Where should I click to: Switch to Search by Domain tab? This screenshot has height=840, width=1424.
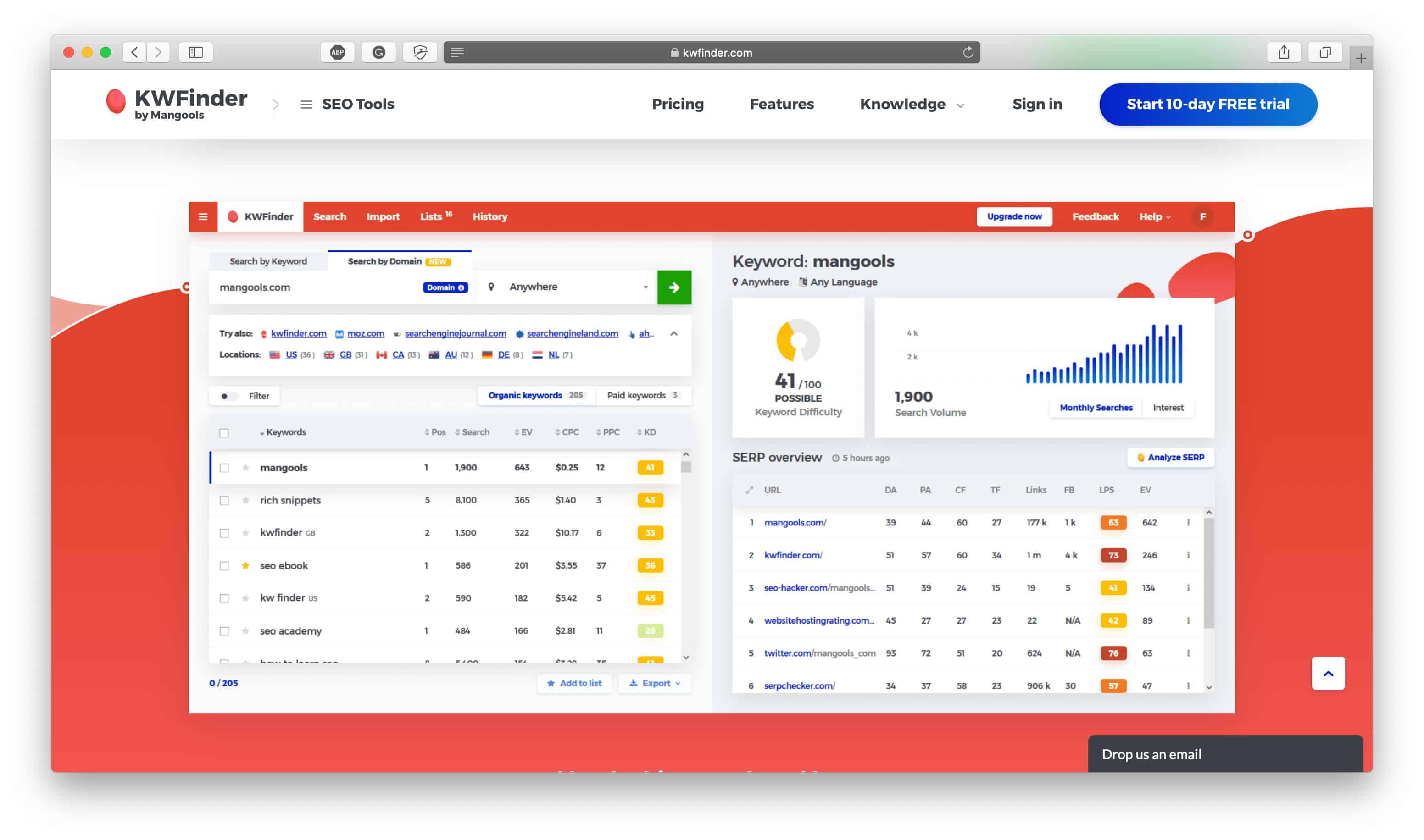coord(399,261)
